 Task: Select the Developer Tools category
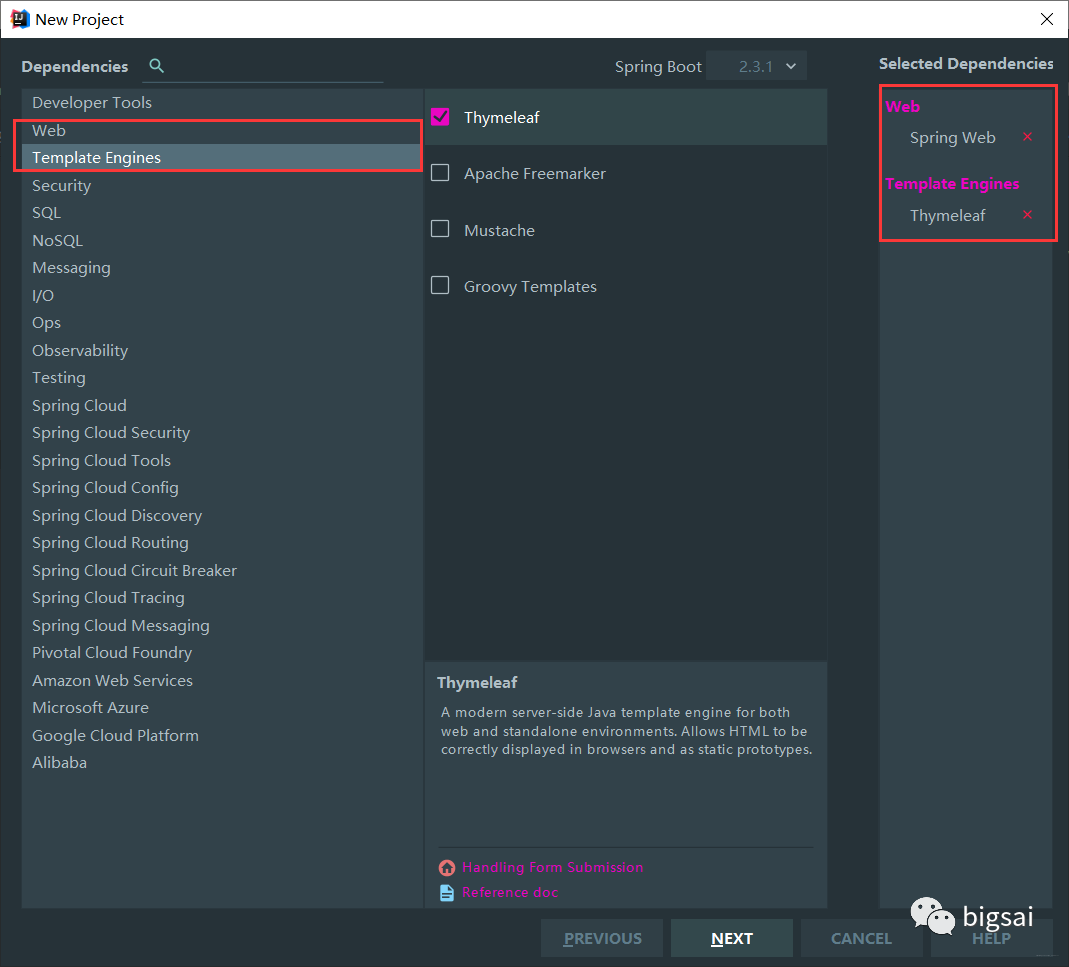click(222, 102)
